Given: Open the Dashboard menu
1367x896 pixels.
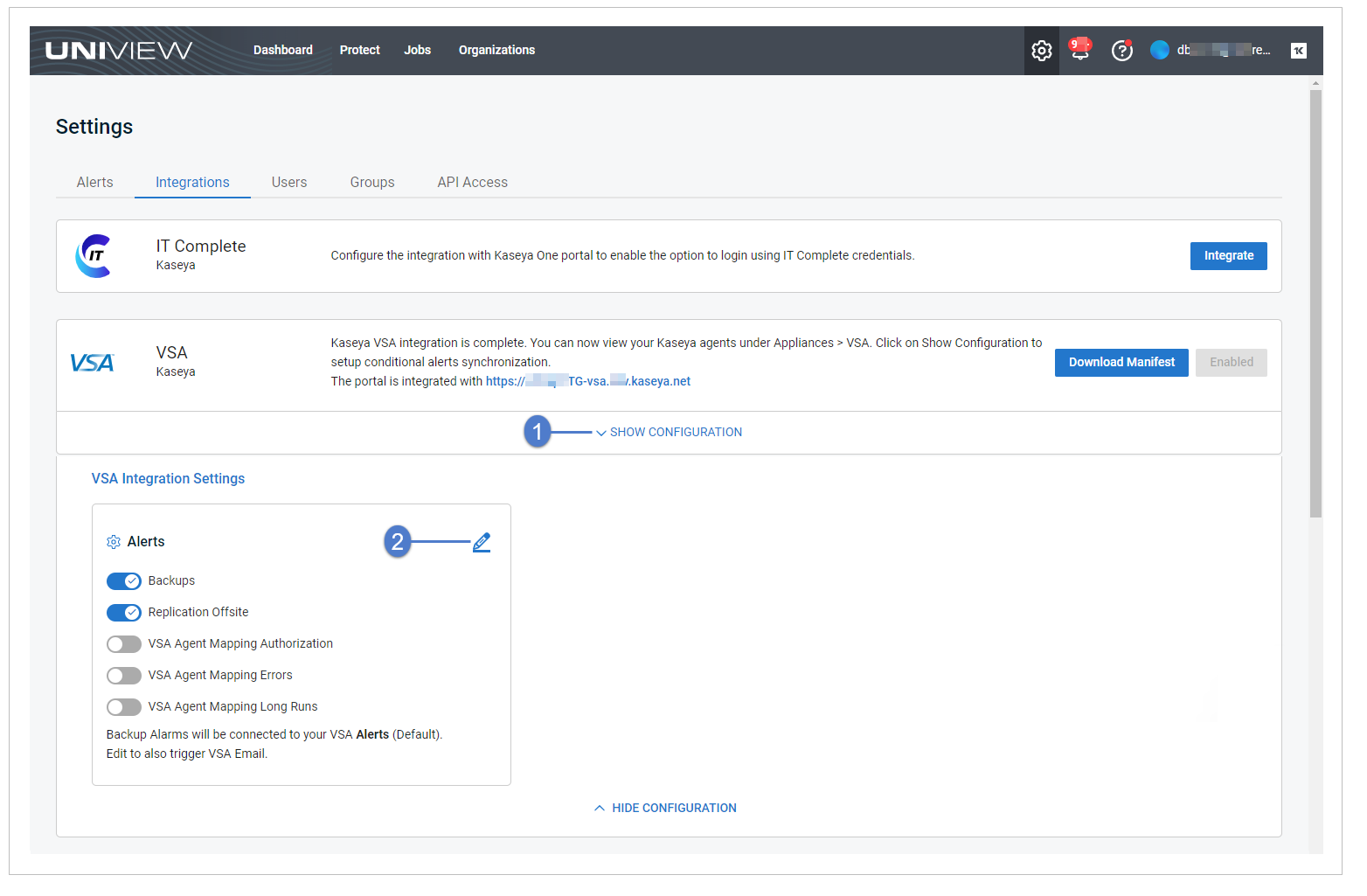Looking at the screenshot, I should coord(283,50).
